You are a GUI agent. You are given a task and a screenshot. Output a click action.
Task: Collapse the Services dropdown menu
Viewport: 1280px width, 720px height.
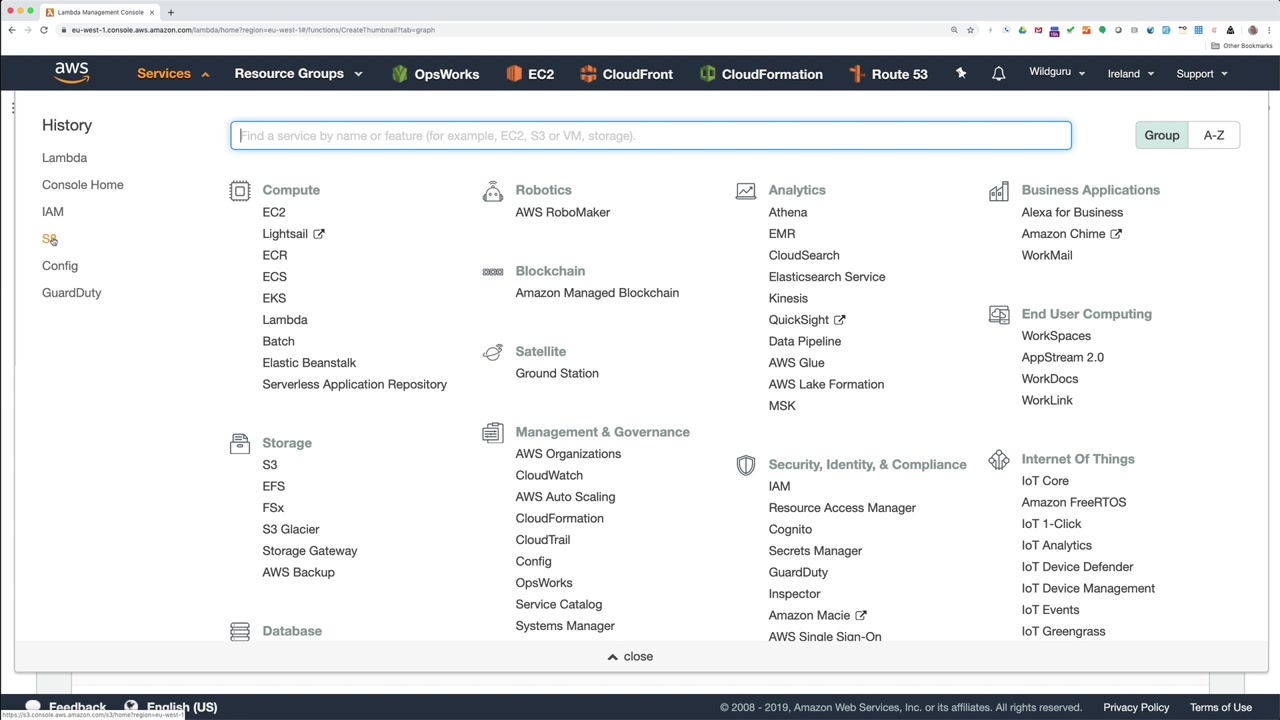[173, 74]
